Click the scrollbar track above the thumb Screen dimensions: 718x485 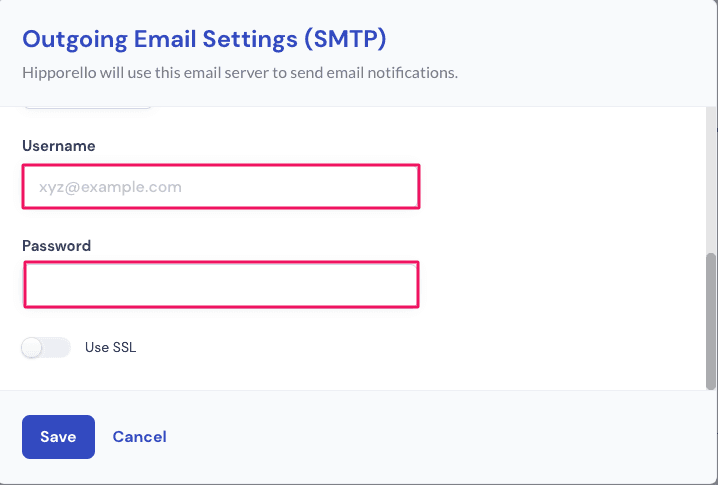[711, 180]
